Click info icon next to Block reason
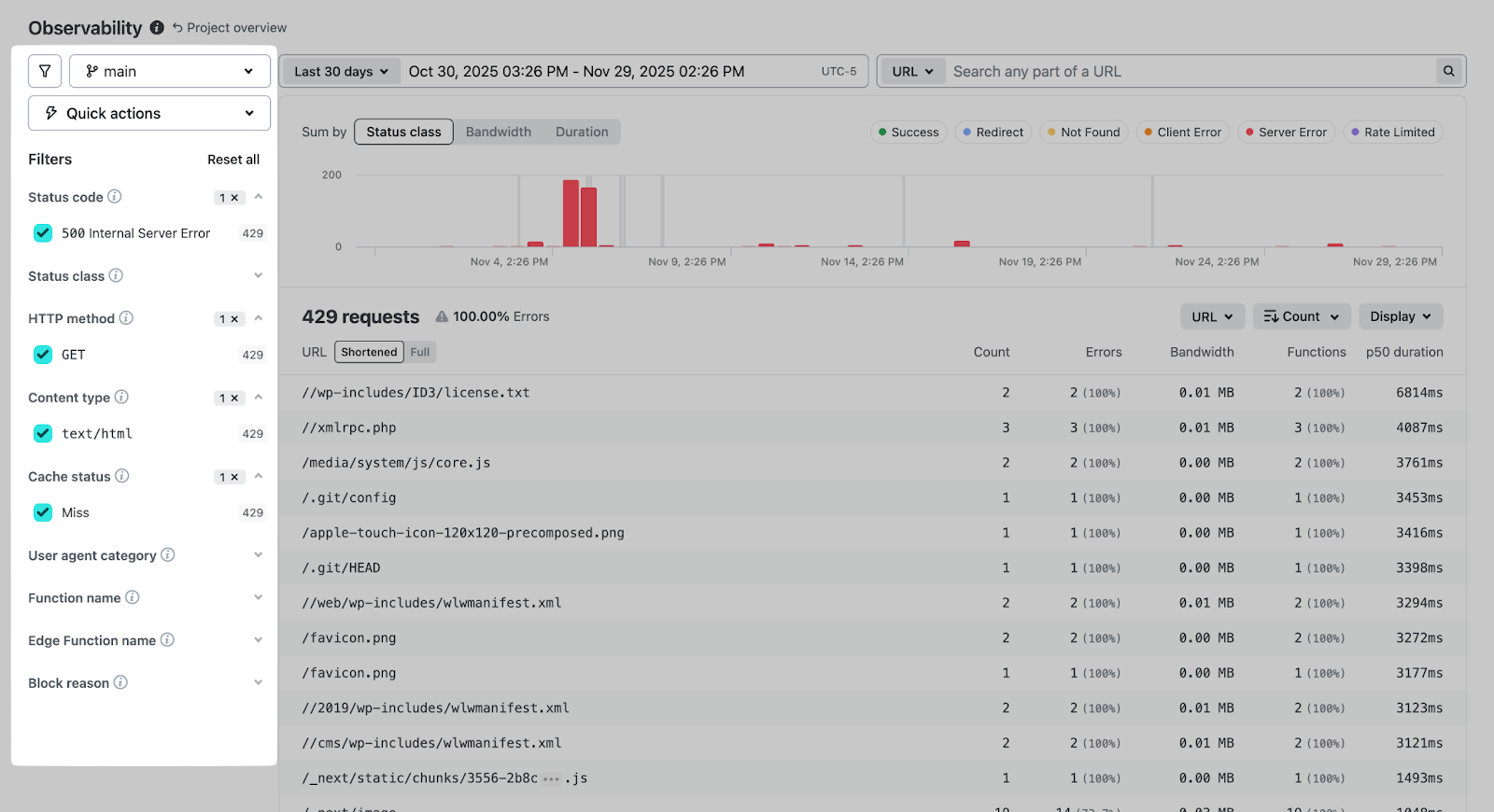The image size is (1494, 812). pyautogui.click(x=121, y=682)
